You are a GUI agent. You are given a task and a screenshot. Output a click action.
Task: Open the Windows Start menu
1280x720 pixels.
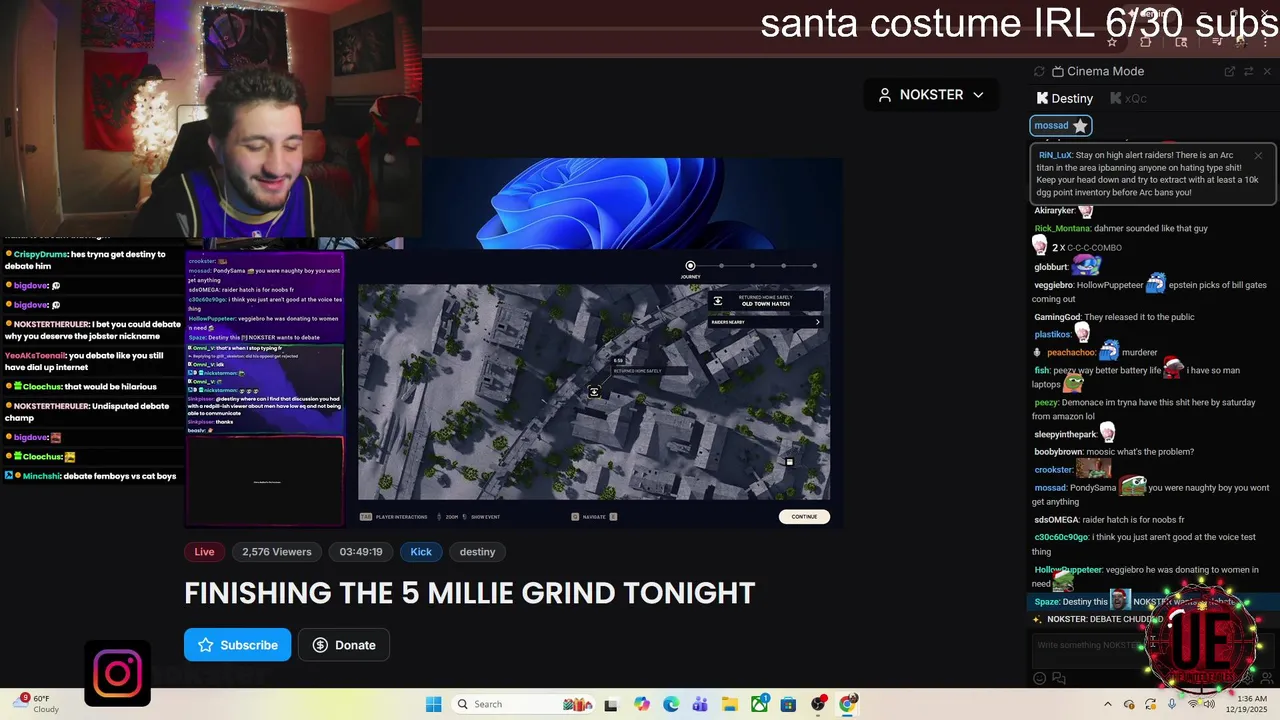433,704
